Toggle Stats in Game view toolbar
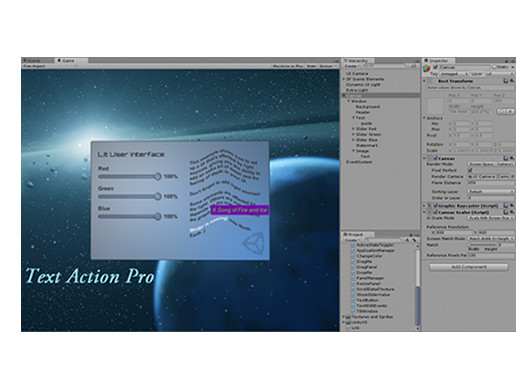The height and width of the screenshot is (389, 516). click(311, 66)
